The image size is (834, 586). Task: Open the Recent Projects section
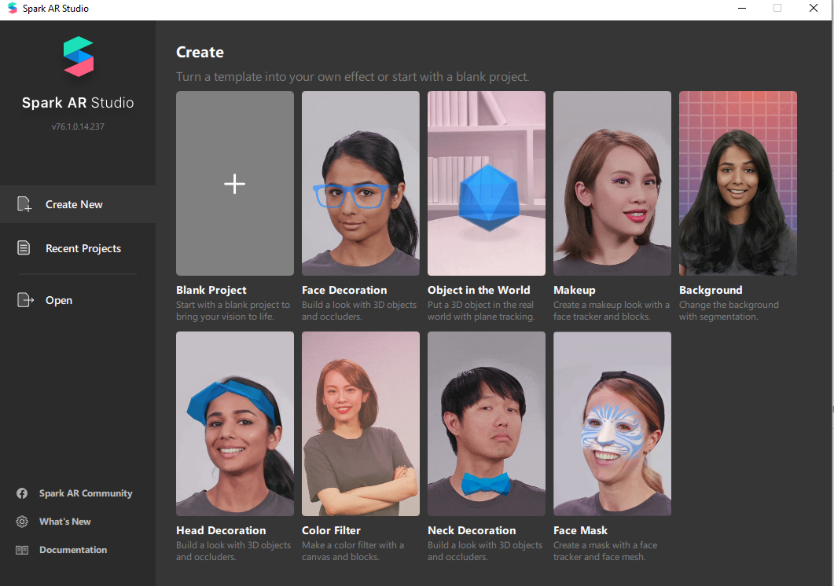pos(83,248)
